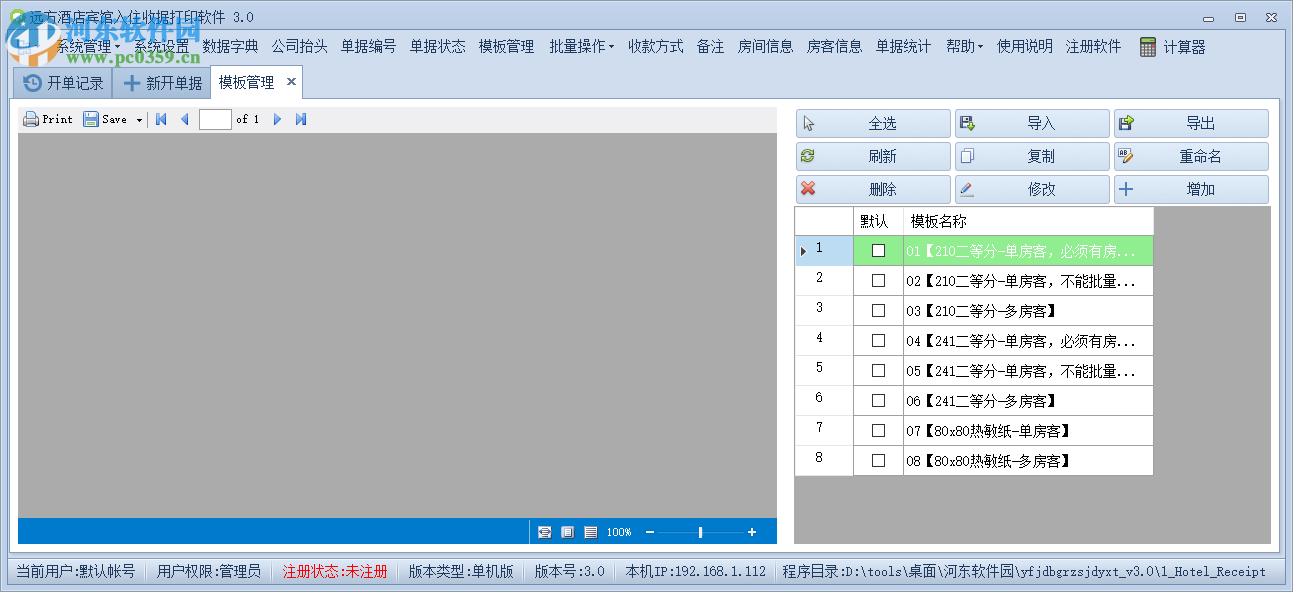Open the 单据状态 menu

pos(437,46)
